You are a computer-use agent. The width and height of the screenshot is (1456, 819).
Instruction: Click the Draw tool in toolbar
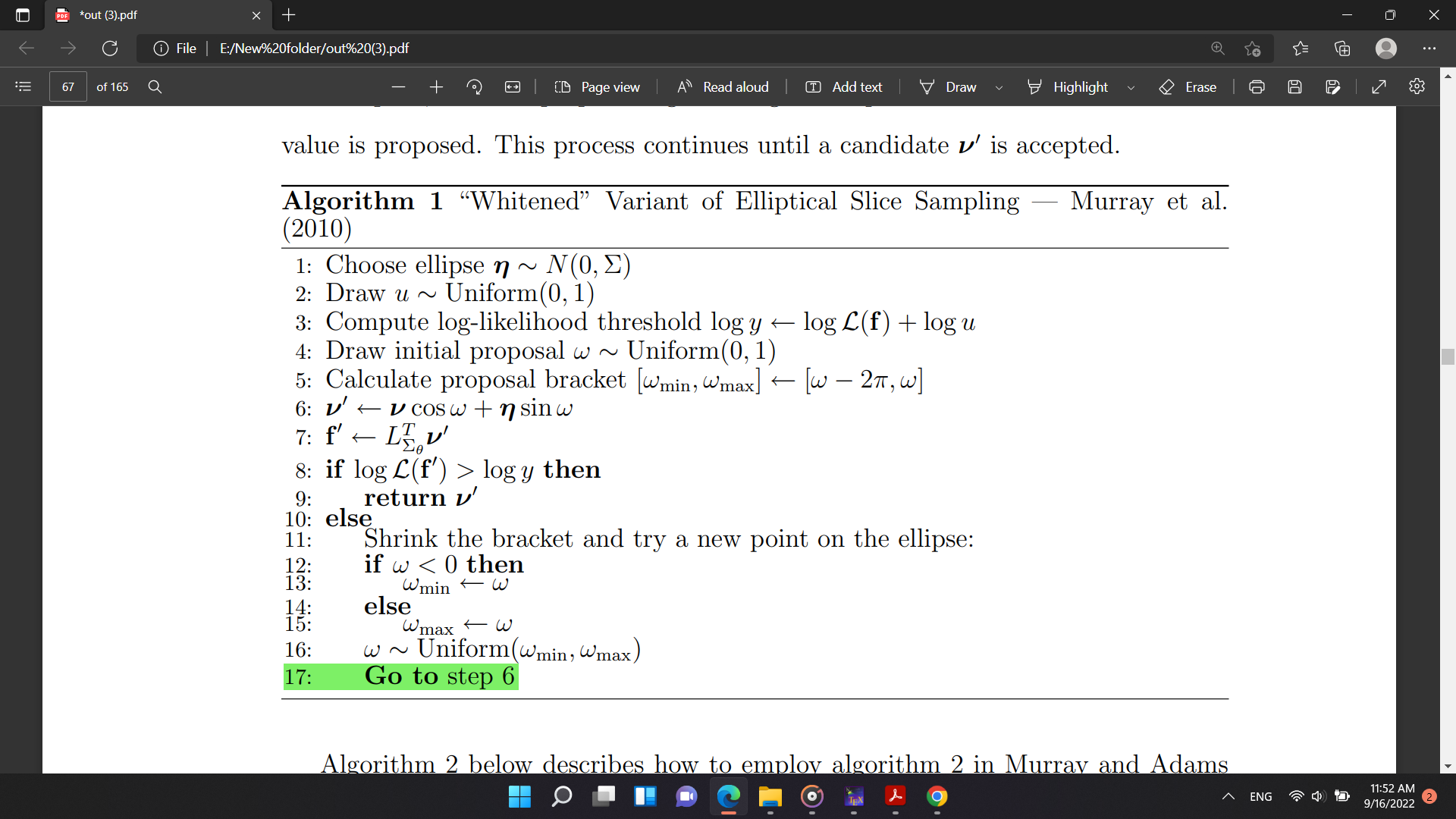coord(961,87)
